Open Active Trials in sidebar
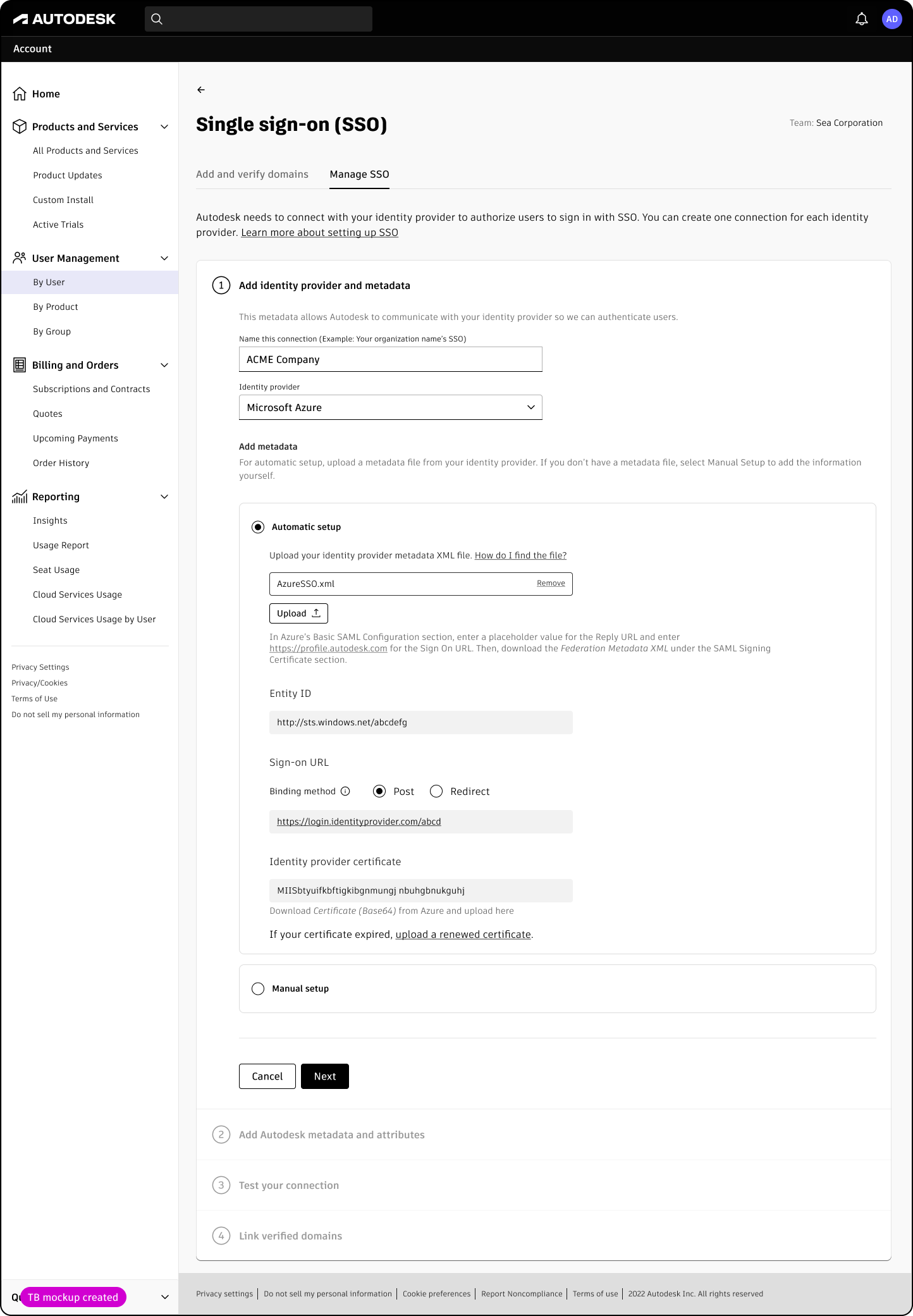This screenshot has width=913, height=1316. [58, 224]
